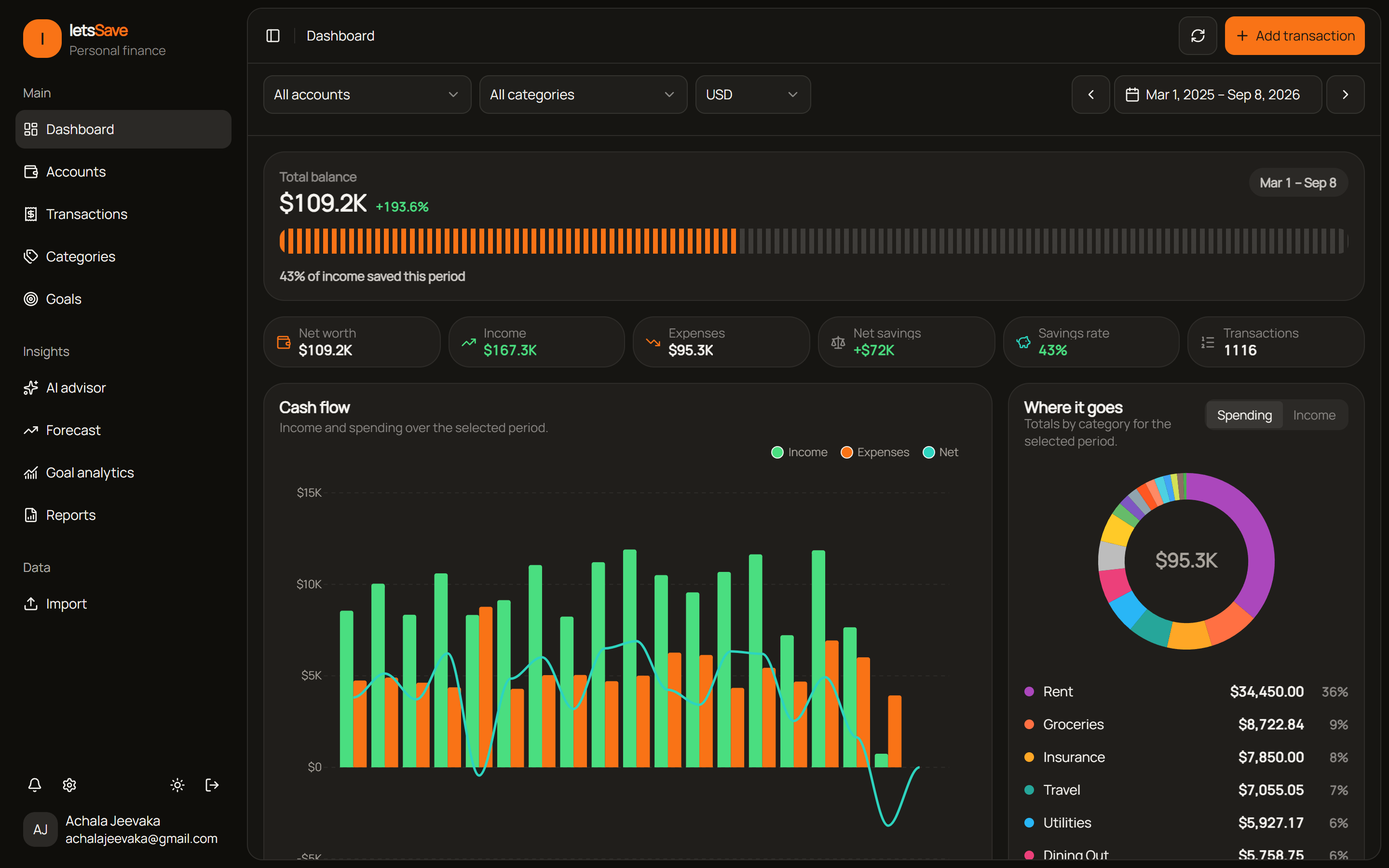Viewport: 1389px width, 868px height.
Task: Click the refresh data icon button
Action: click(1198, 36)
